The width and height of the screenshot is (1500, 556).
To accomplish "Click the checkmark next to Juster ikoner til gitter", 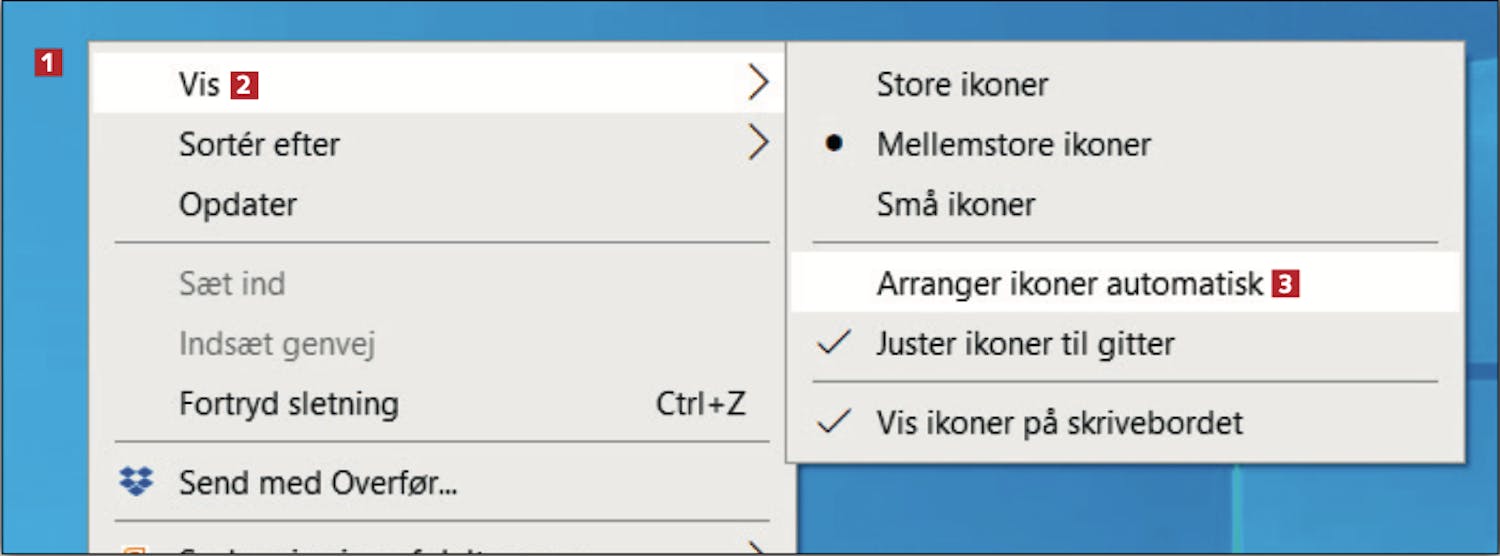I will (x=834, y=343).
